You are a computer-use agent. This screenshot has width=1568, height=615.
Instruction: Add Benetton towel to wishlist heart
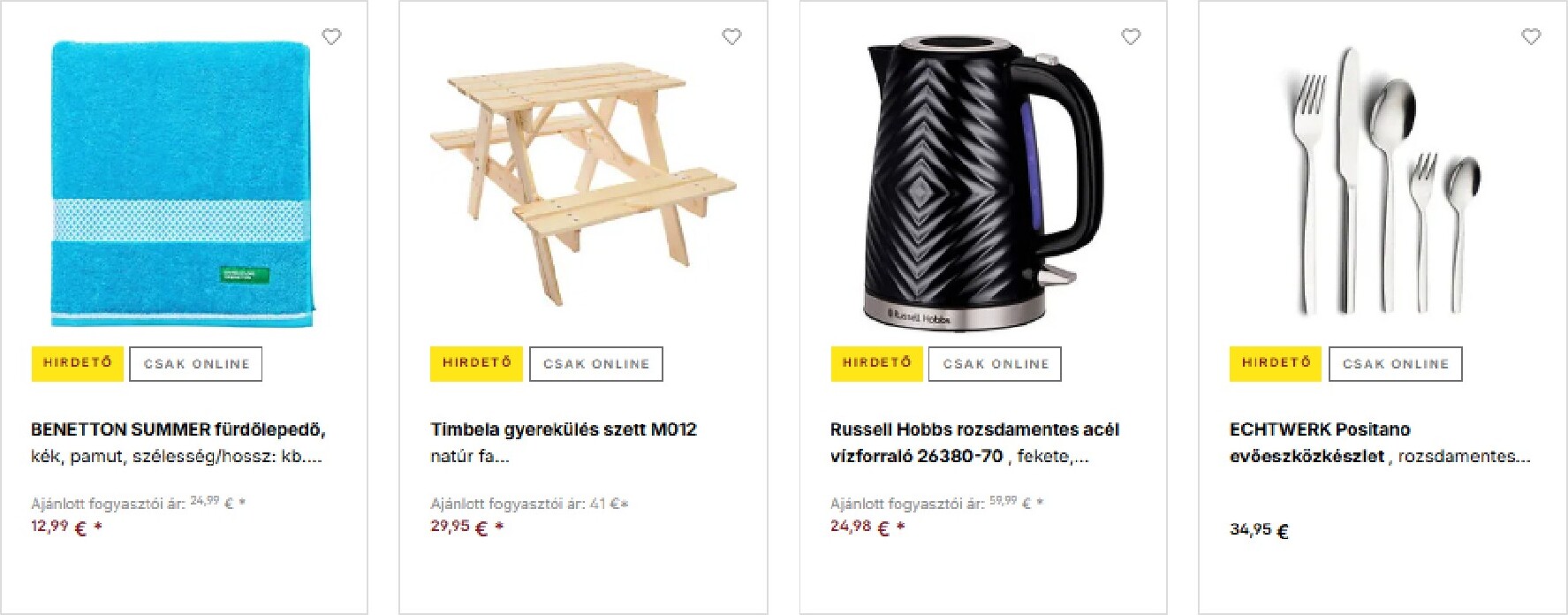[x=331, y=37]
